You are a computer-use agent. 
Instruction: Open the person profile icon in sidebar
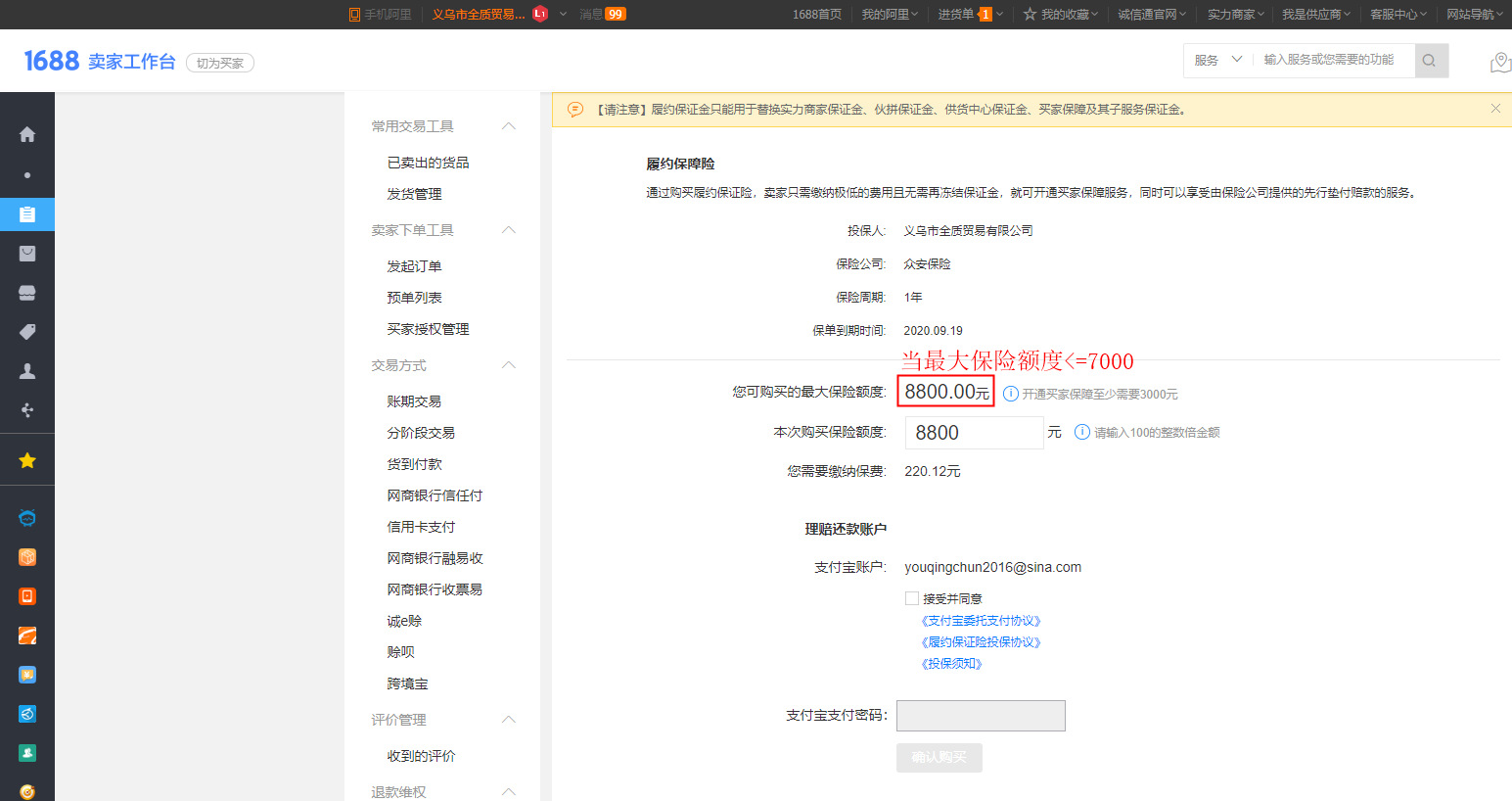coord(27,371)
